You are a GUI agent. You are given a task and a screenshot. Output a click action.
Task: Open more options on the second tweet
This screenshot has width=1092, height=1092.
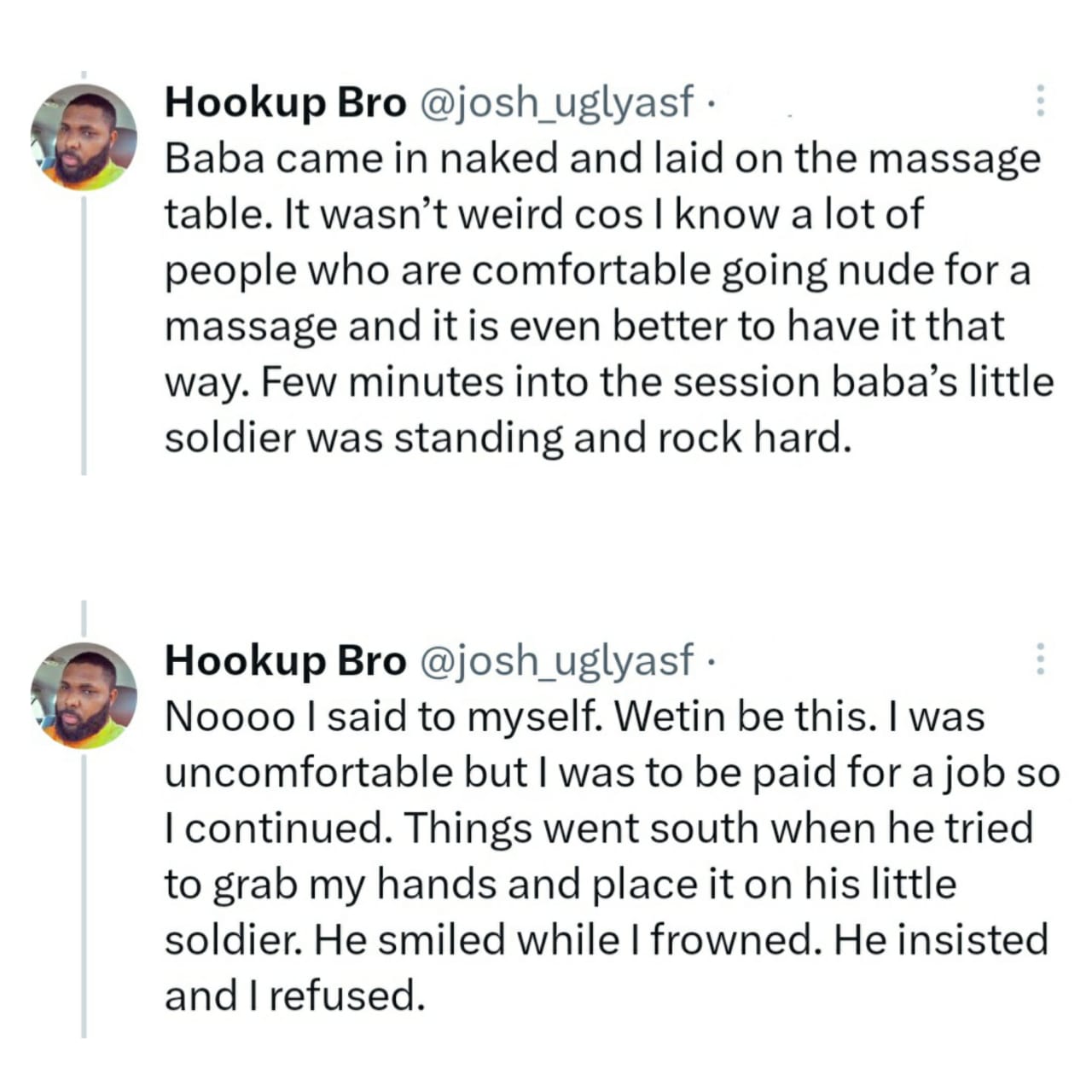coord(1039,659)
